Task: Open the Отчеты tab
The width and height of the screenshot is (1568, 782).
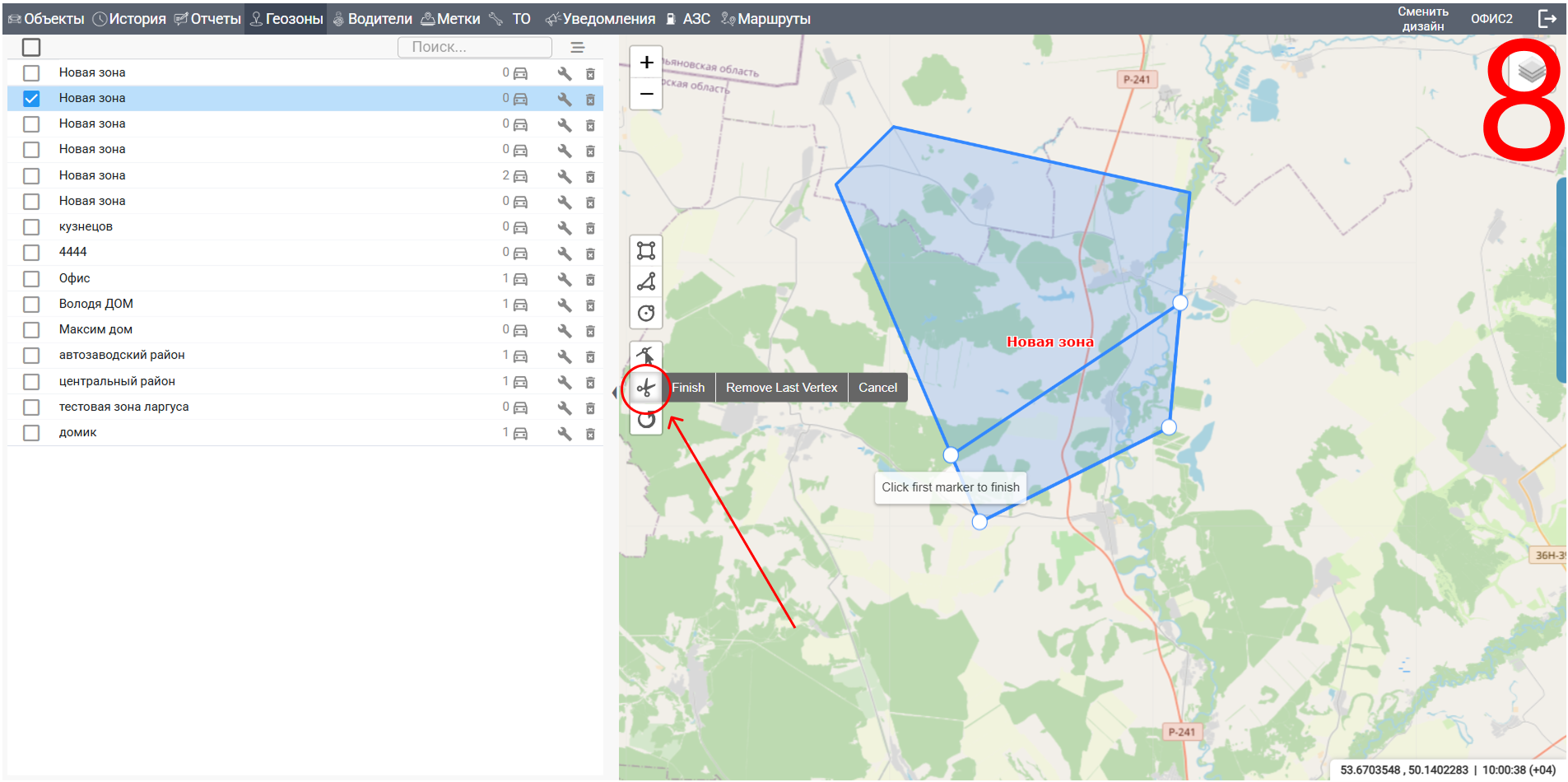Action: [x=208, y=19]
